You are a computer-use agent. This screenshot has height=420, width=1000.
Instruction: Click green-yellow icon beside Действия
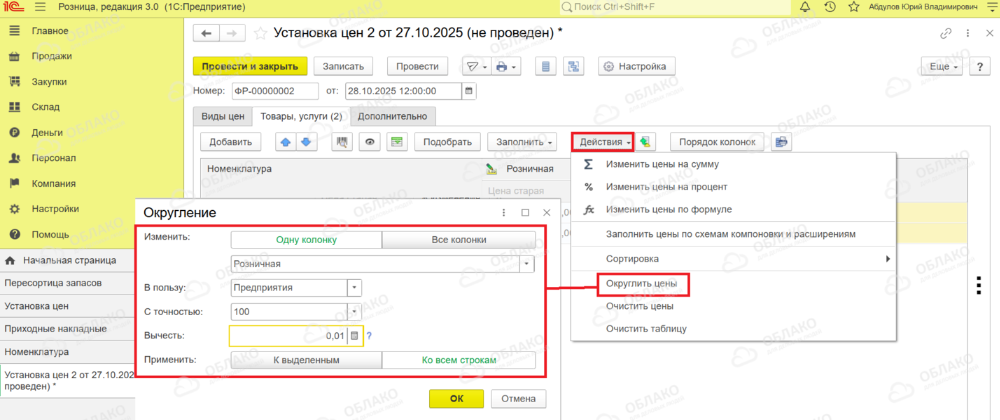pyautogui.click(x=646, y=142)
